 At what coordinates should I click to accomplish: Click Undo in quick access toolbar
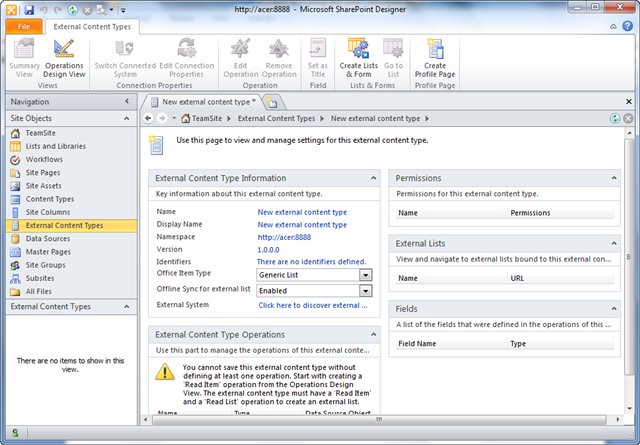click(44, 9)
